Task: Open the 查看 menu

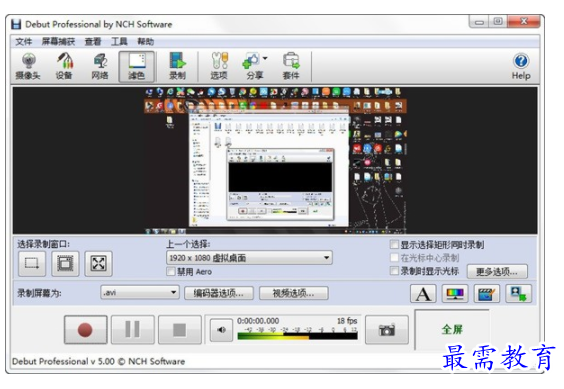Action: [x=93, y=42]
